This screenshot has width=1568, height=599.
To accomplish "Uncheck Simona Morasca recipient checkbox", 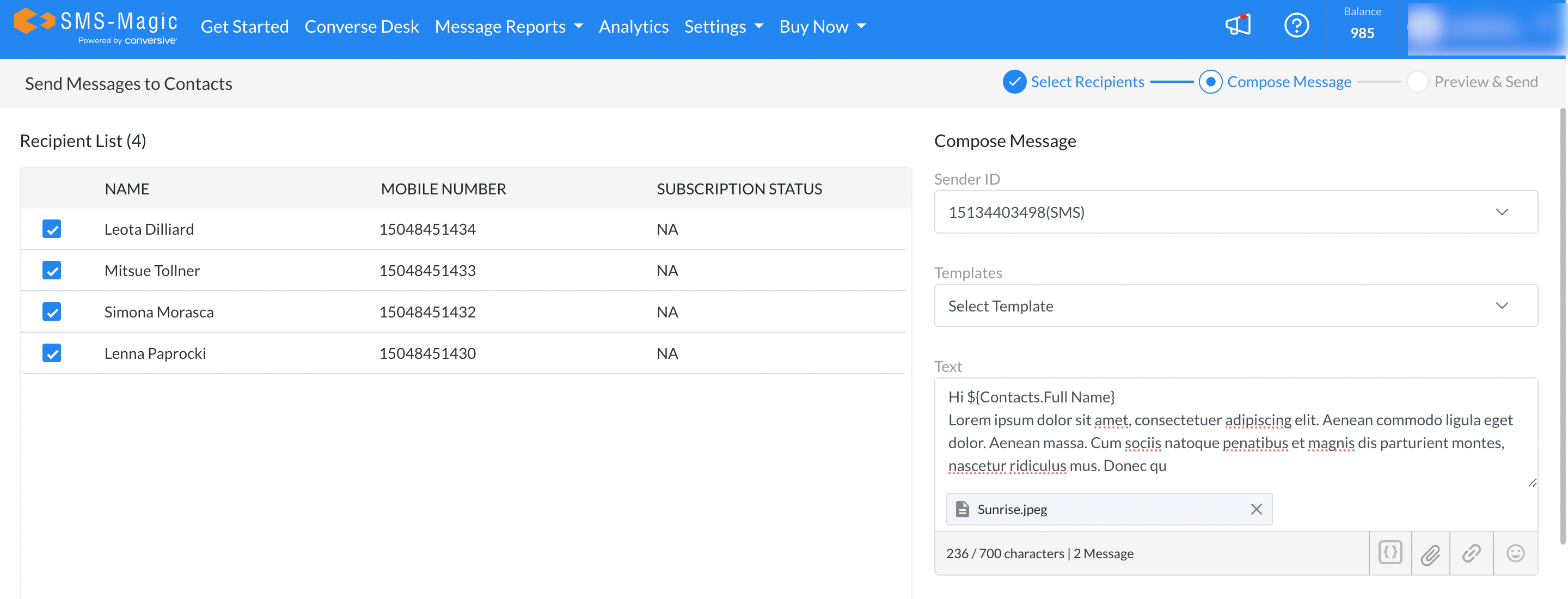I will [52, 311].
